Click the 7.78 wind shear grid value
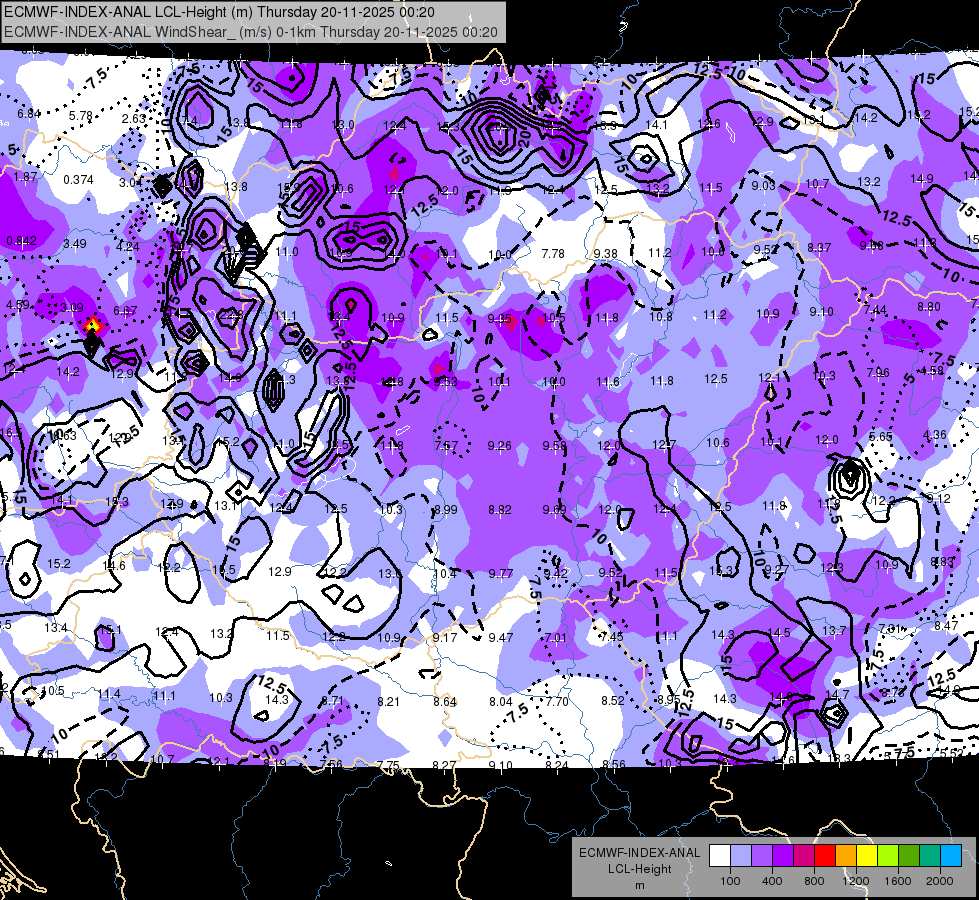Image resolution: width=979 pixels, height=900 pixels. coord(553,253)
